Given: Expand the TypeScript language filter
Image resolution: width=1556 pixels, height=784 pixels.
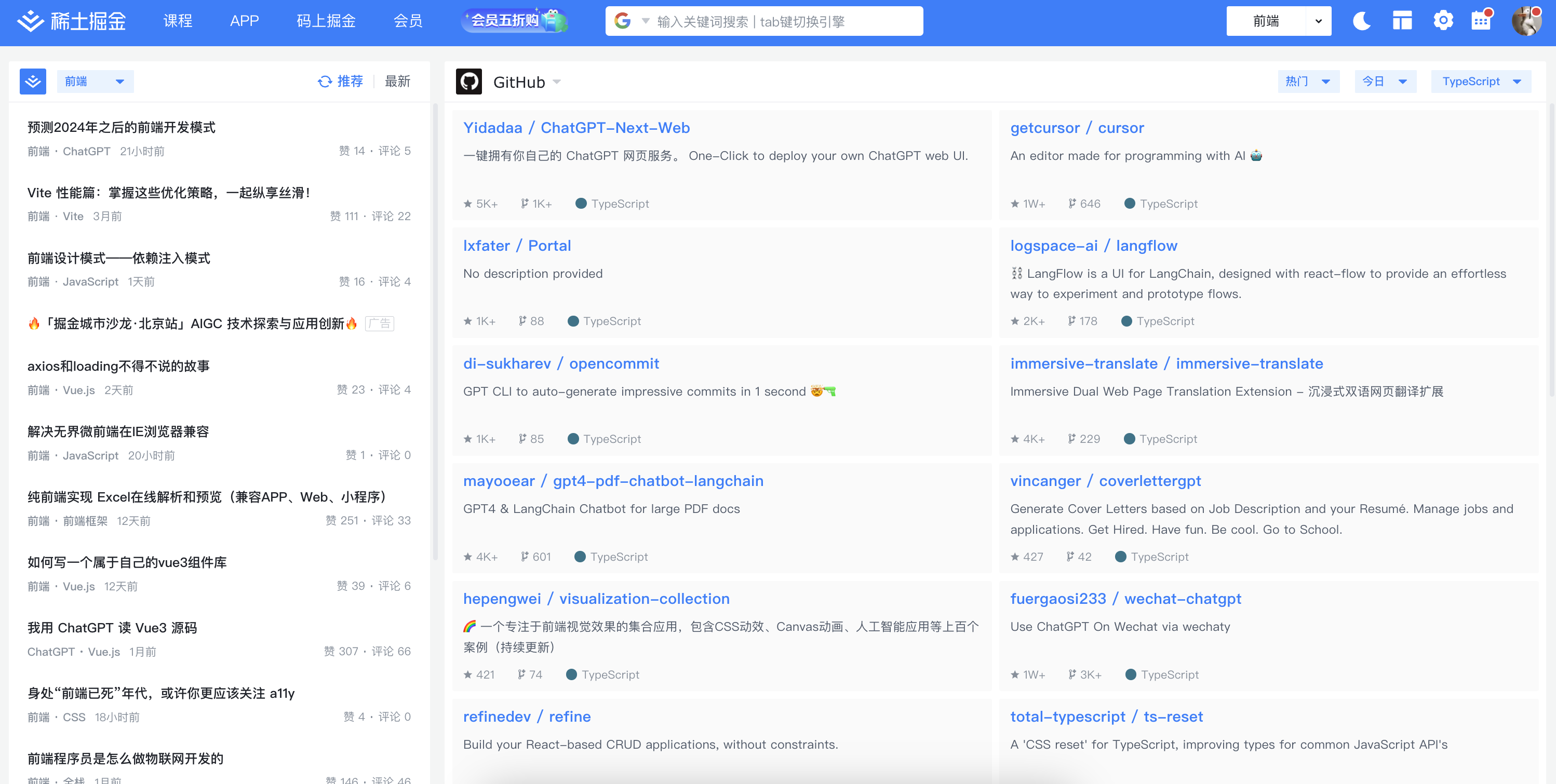Looking at the screenshot, I should coord(1481,82).
